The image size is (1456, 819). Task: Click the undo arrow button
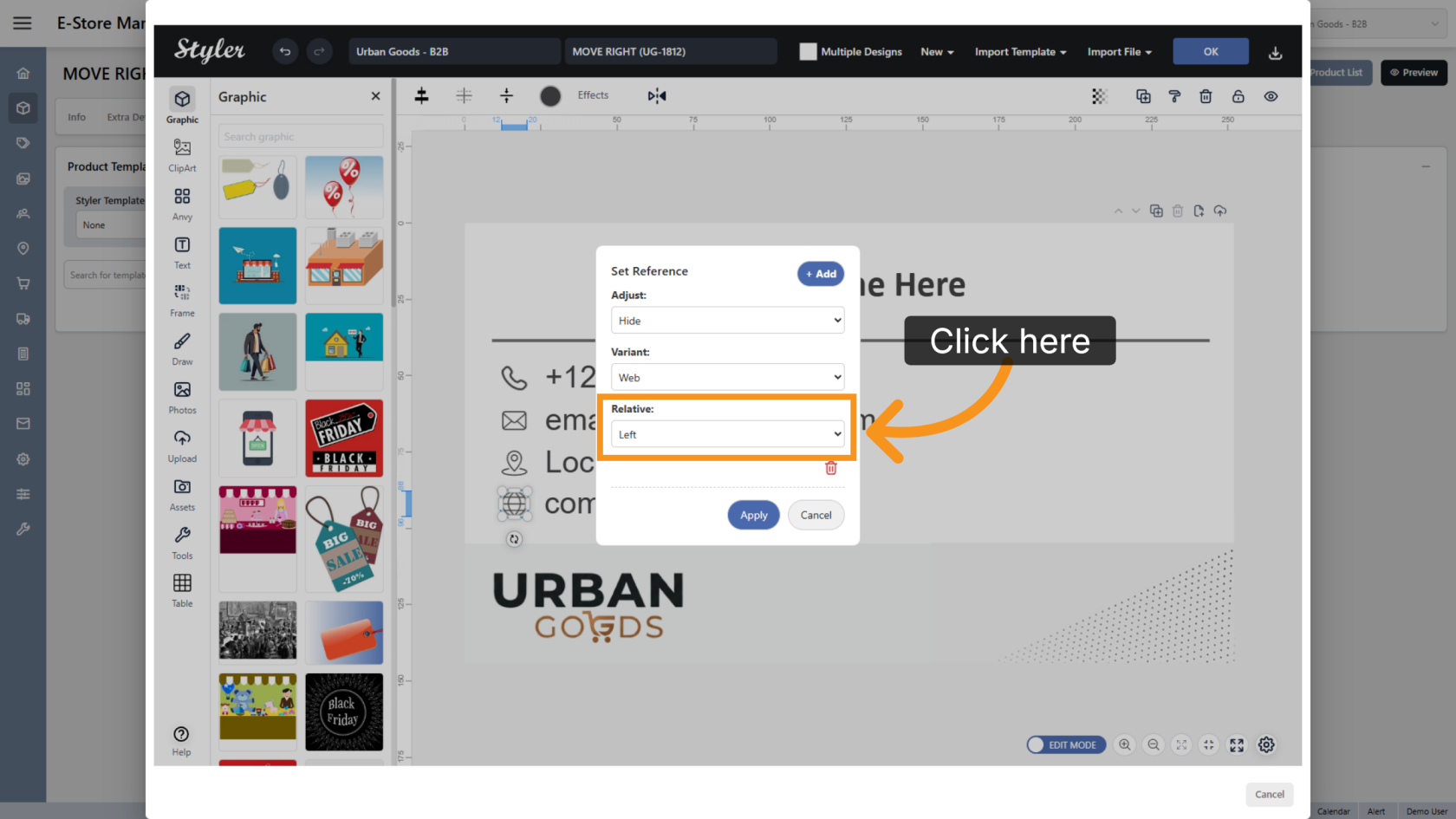[x=284, y=52]
